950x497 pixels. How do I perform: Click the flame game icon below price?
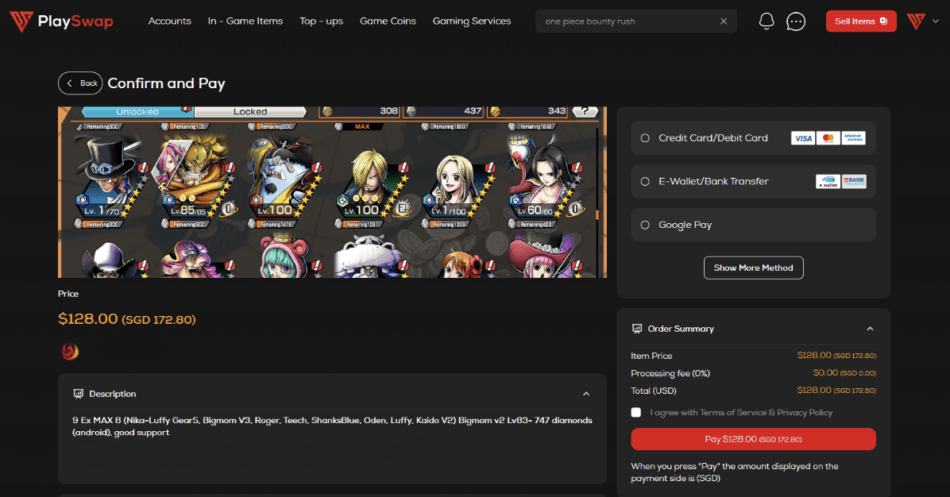point(69,351)
